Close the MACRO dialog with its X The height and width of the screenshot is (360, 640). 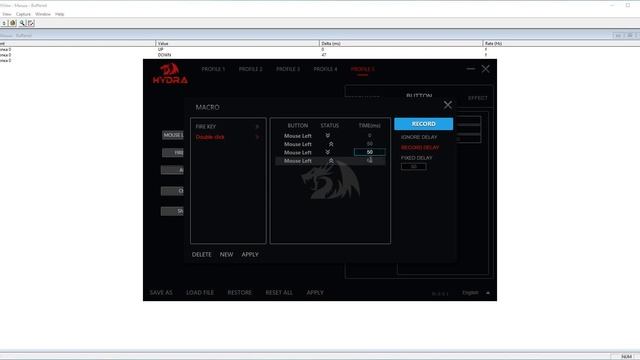[x=448, y=105]
